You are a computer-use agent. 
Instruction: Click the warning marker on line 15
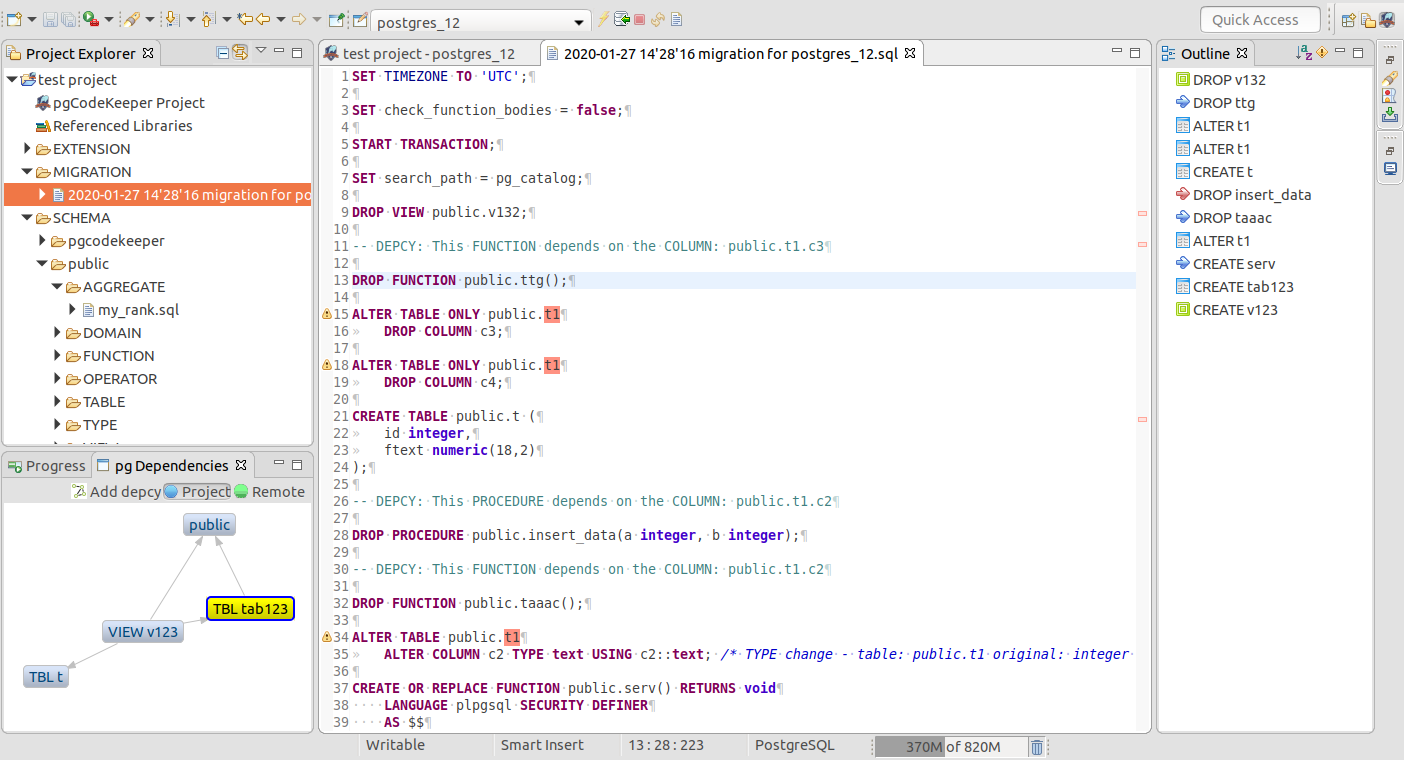click(326, 313)
